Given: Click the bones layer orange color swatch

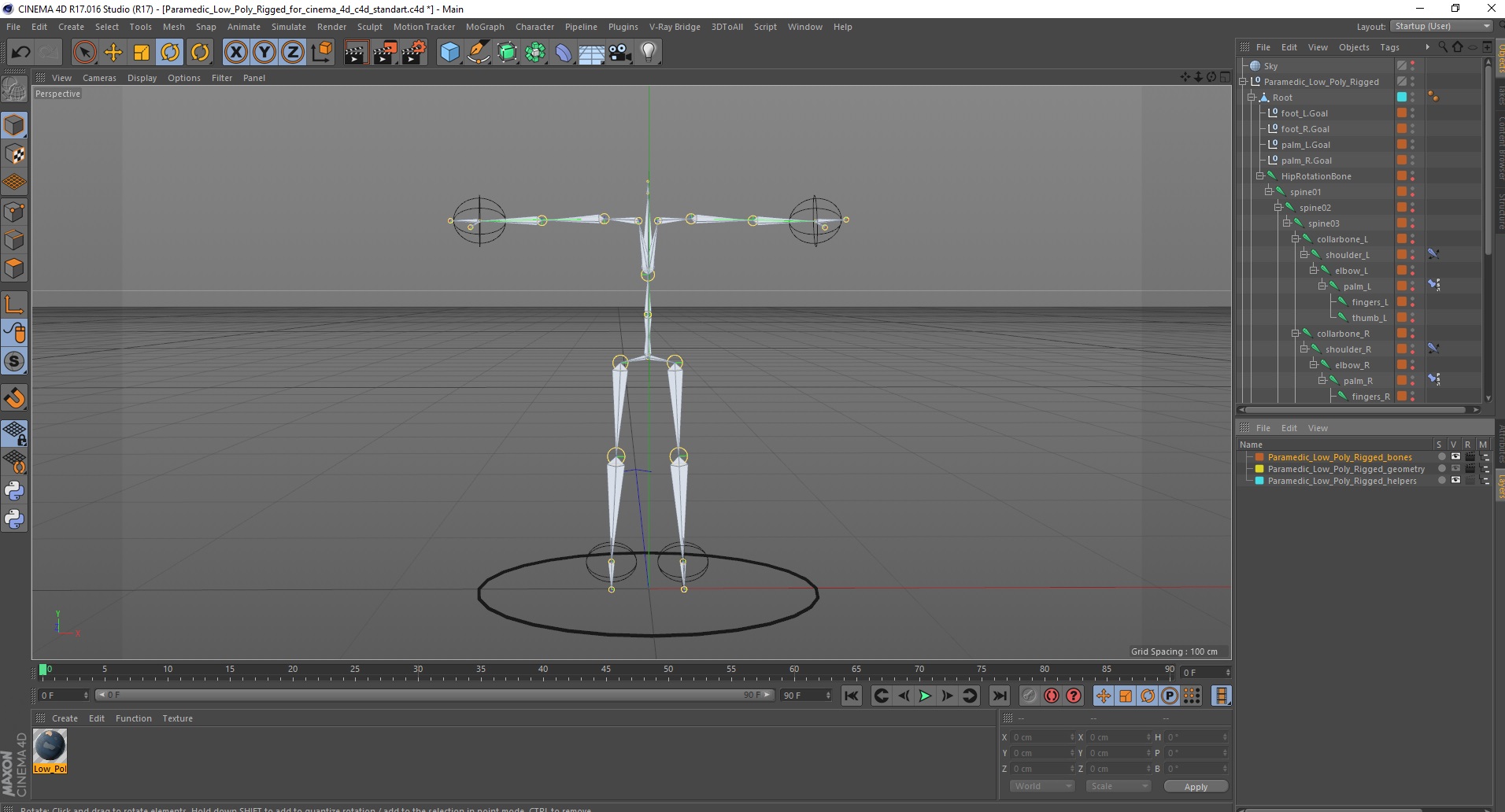Looking at the screenshot, I should pos(1259,457).
